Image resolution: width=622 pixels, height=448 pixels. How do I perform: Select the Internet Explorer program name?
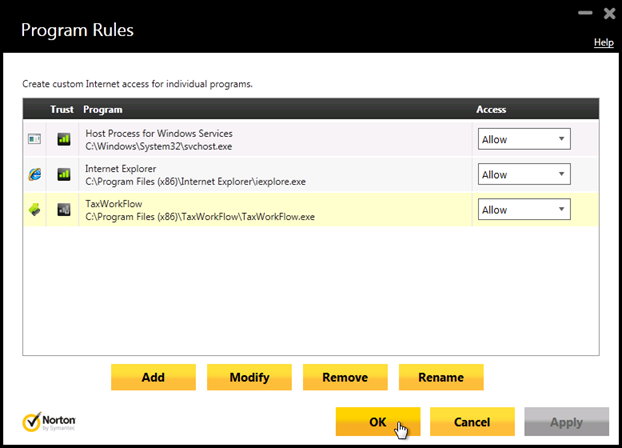121,169
